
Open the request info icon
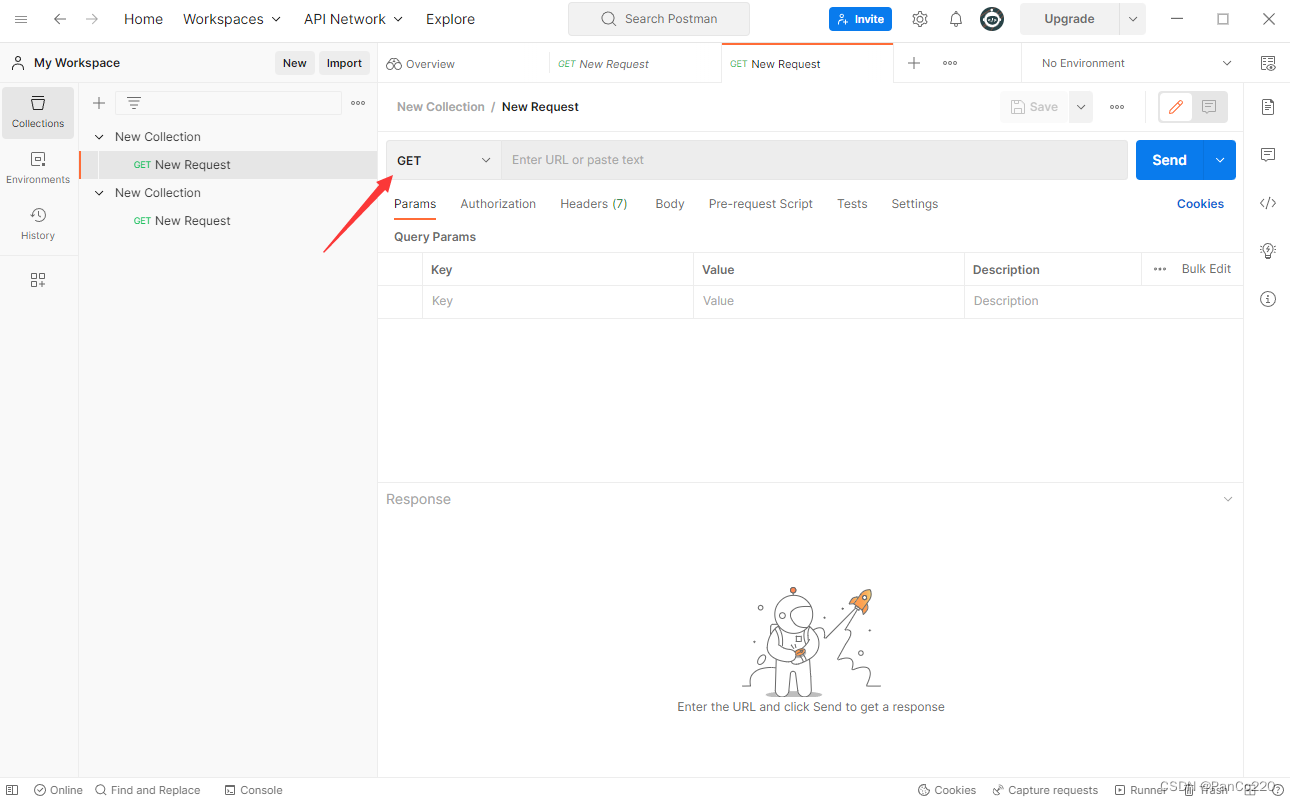[x=1268, y=299]
